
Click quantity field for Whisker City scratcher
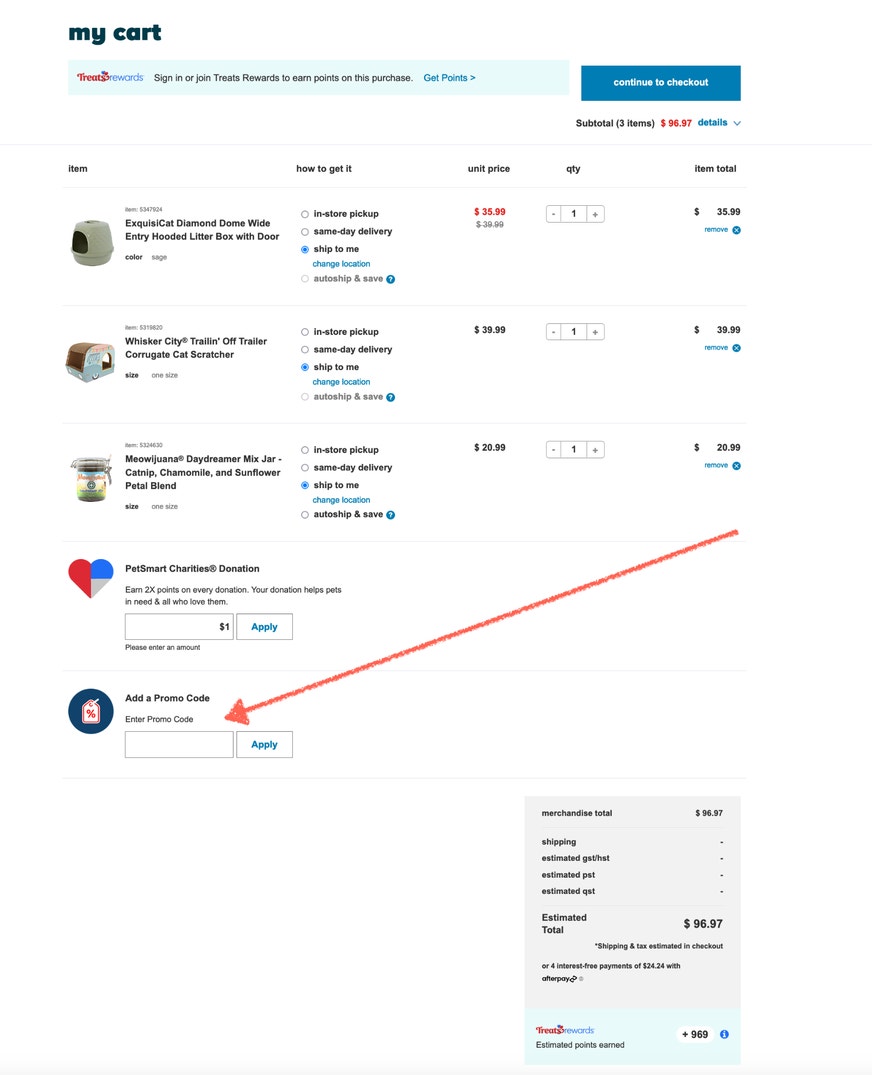pos(574,333)
